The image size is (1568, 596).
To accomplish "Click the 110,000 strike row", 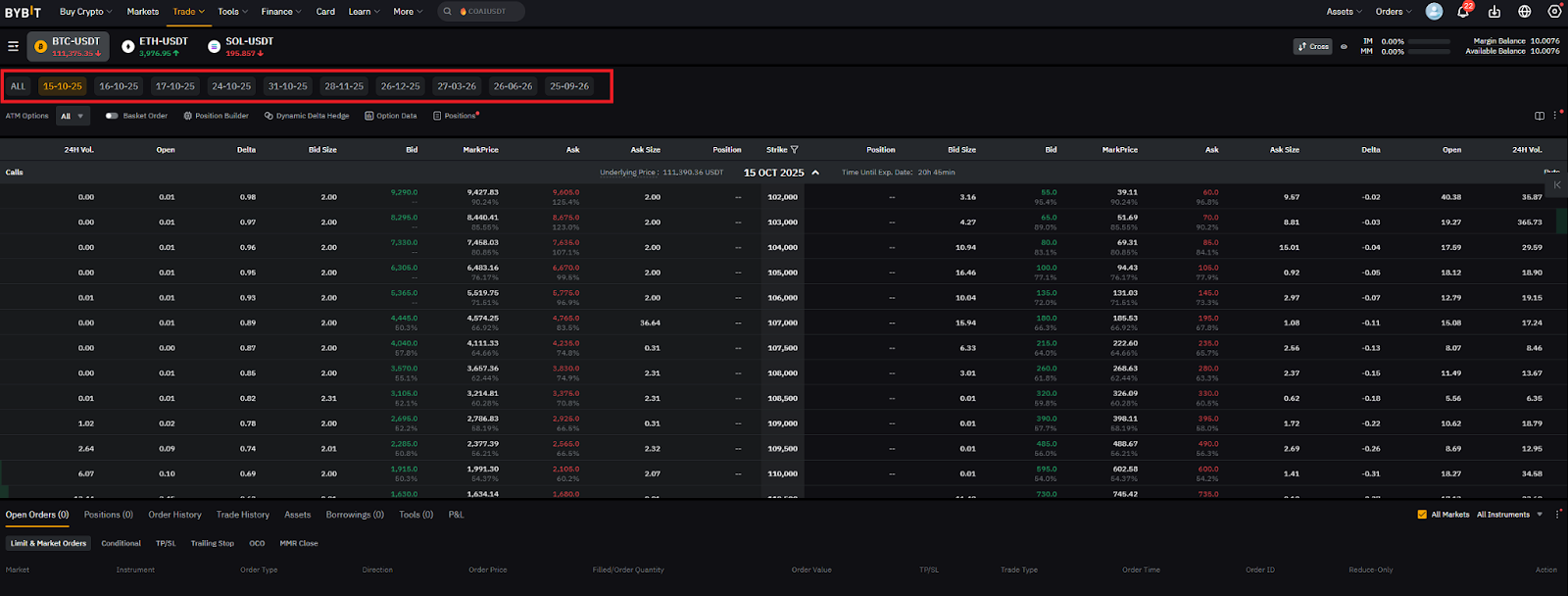I will [x=782, y=473].
